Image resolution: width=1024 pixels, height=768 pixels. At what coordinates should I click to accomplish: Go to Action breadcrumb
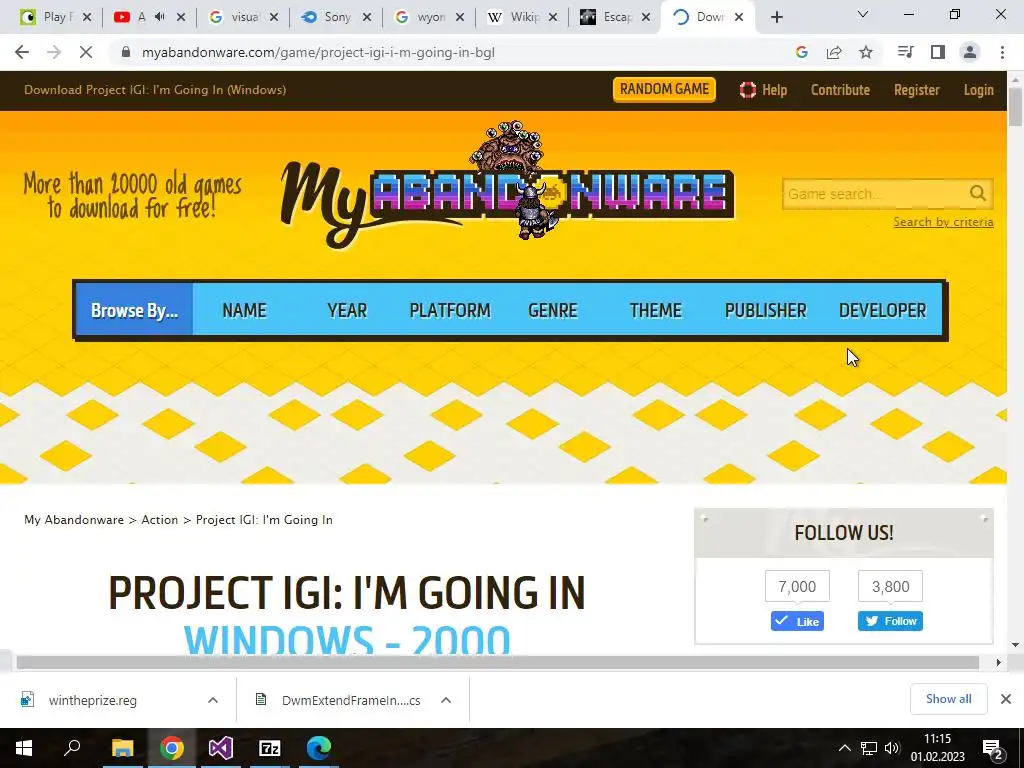click(159, 520)
